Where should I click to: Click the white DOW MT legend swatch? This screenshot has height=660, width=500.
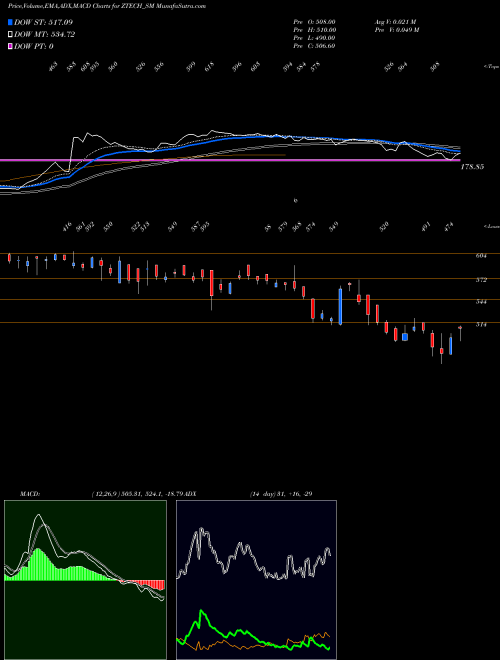click(11, 35)
